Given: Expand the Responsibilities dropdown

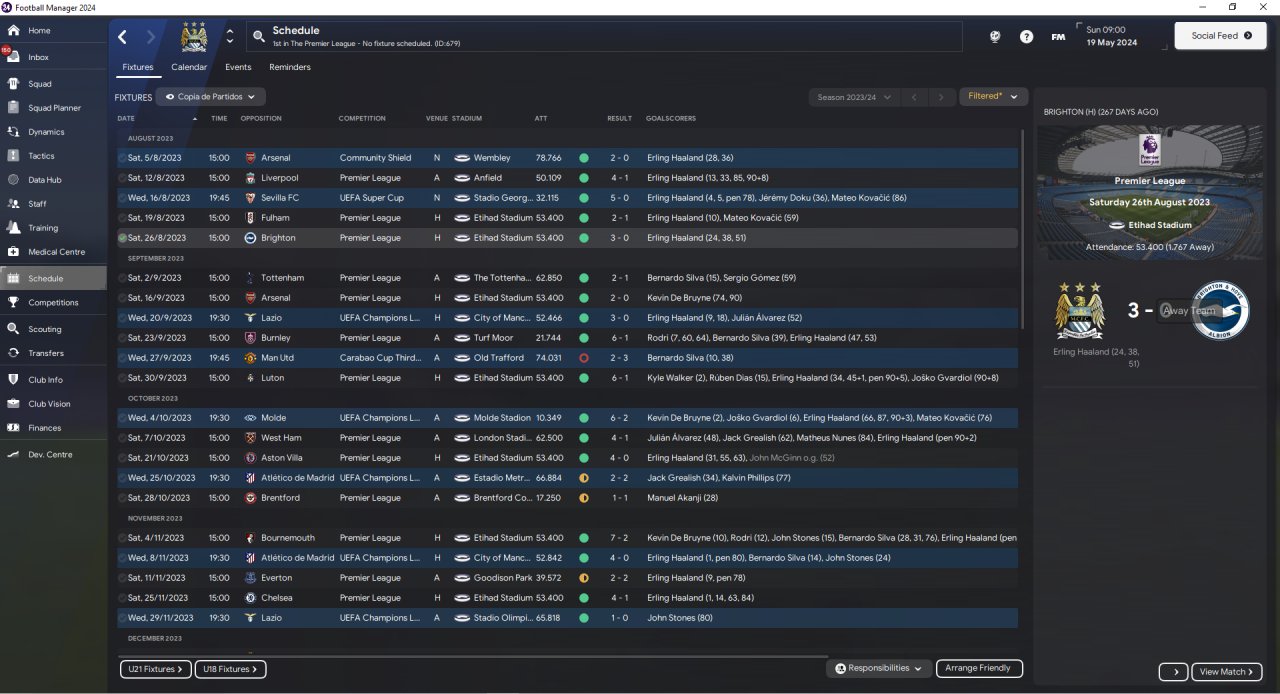Looking at the screenshot, I should (879, 668).
